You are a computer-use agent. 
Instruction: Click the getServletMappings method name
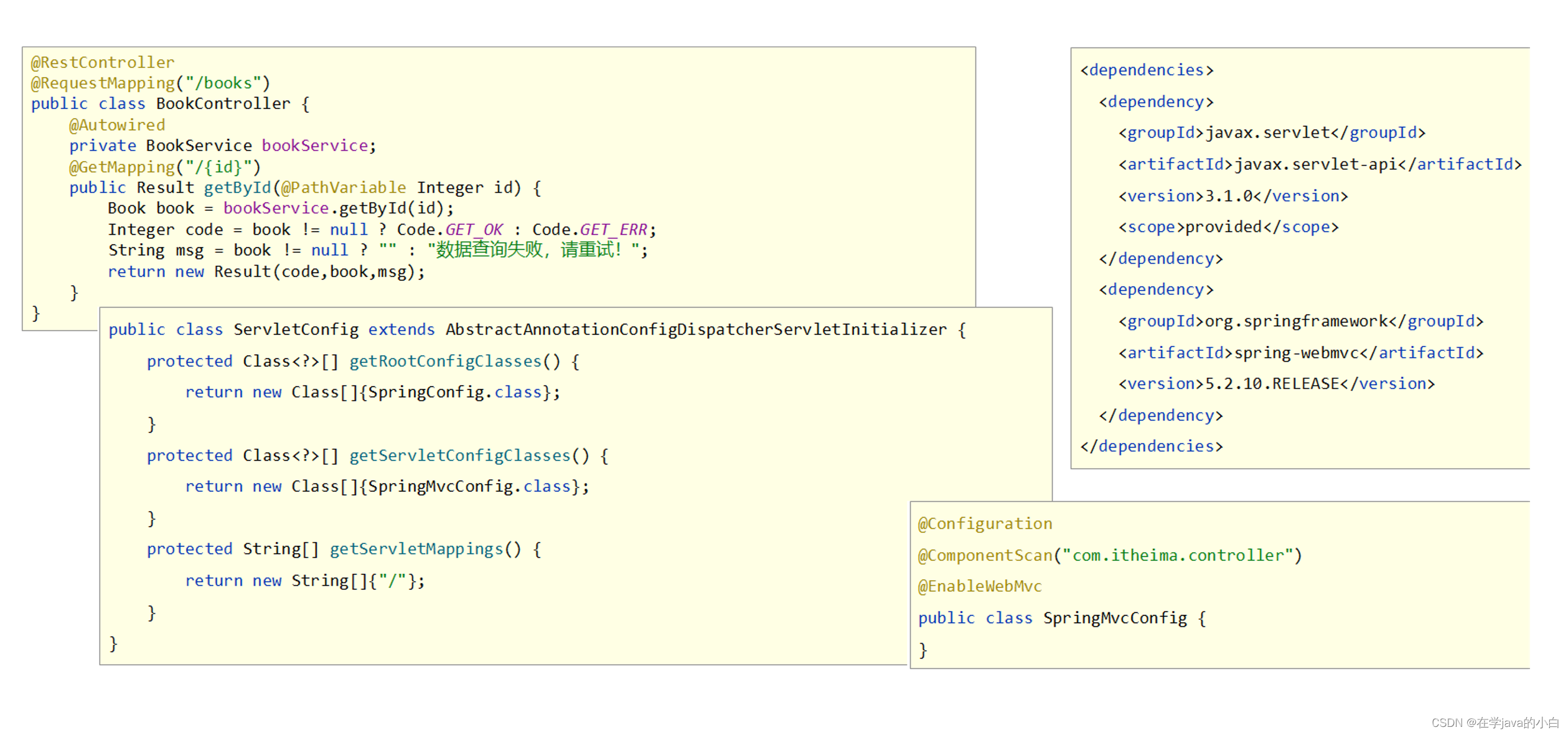(x=416, y=549)
